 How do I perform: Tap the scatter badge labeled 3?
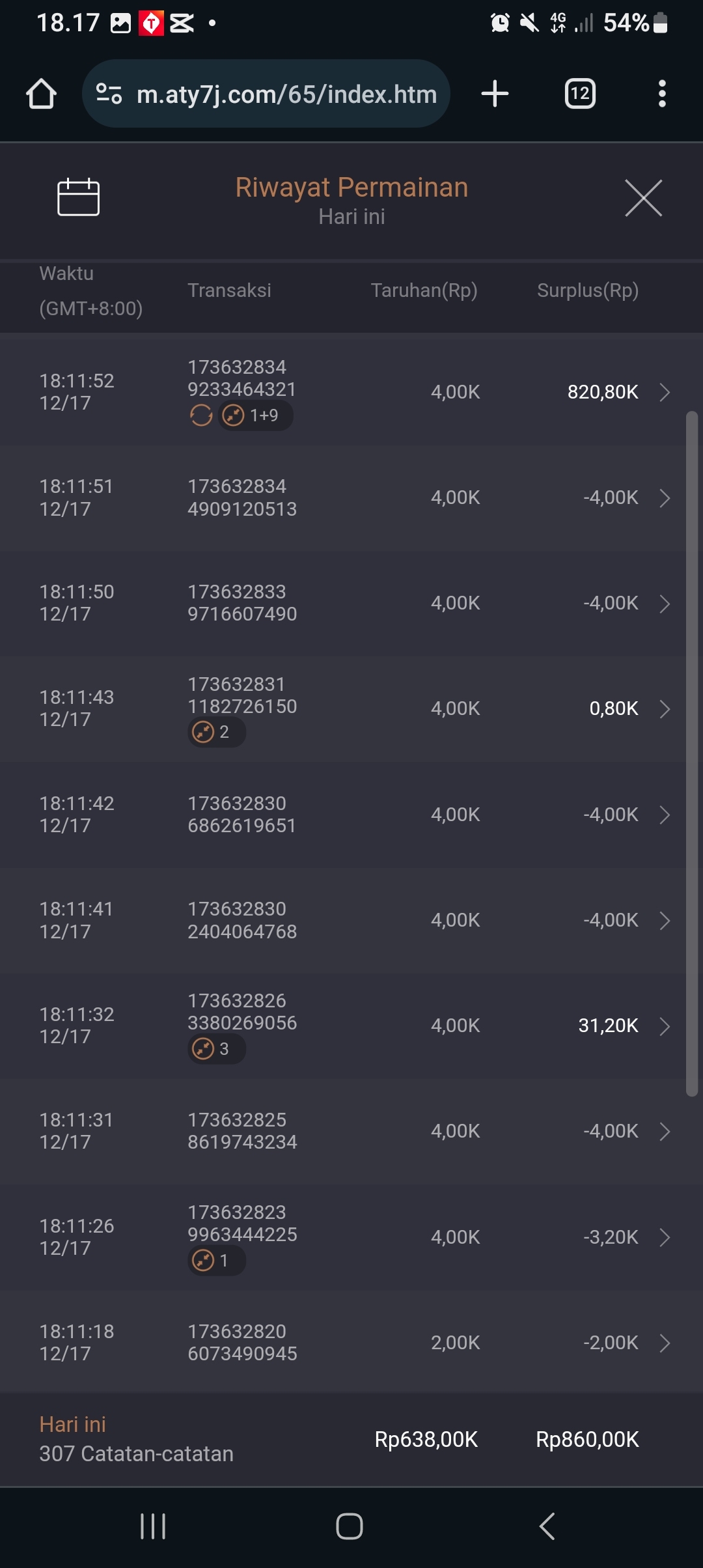point(216,1049)
